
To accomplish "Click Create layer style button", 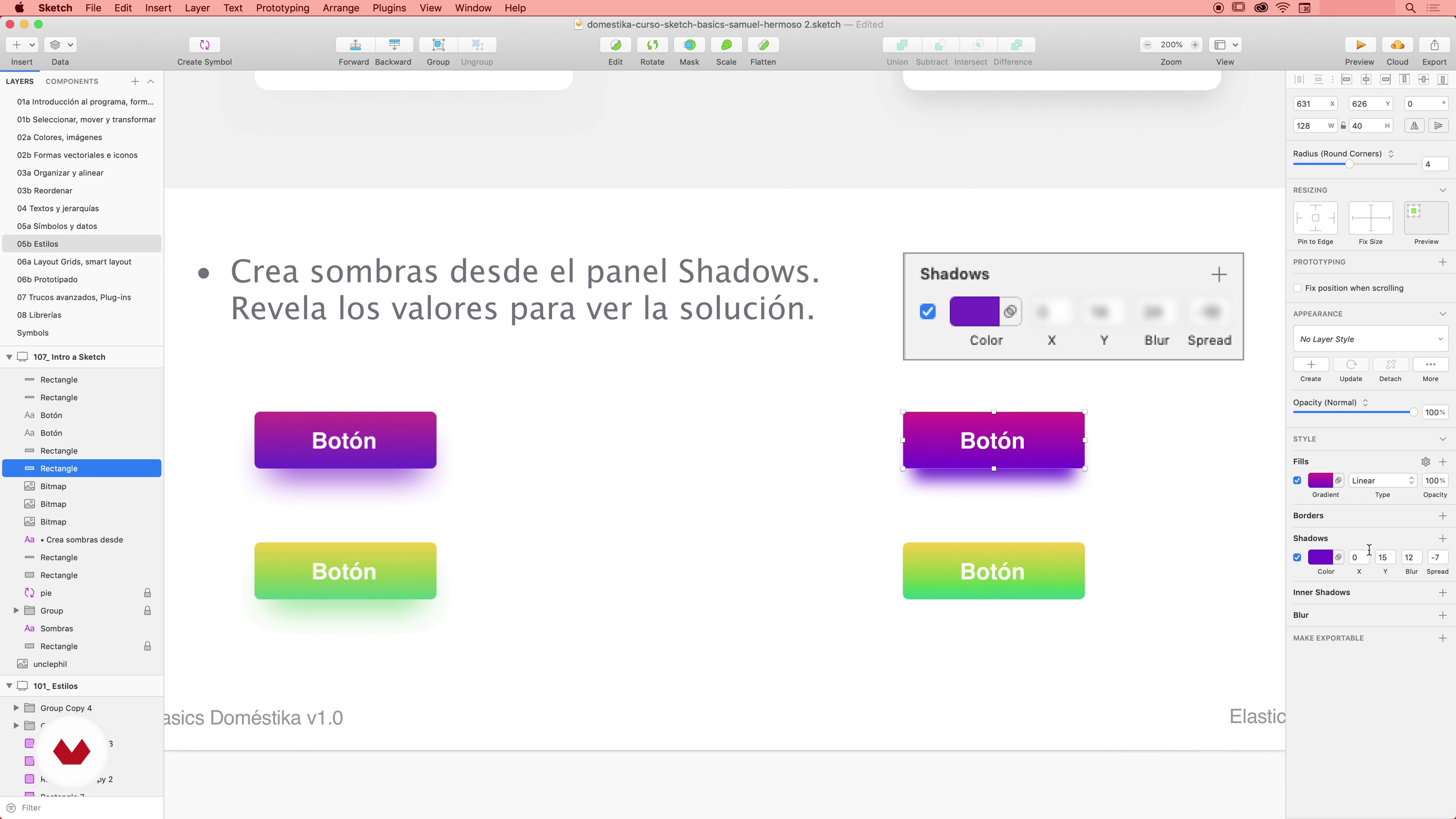I will [x=1311, y=364].
